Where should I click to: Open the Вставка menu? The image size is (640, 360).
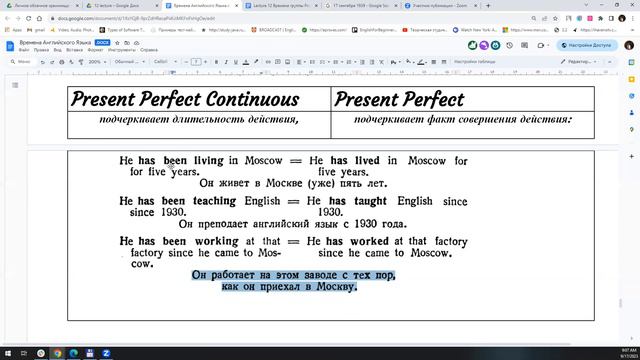[74, 50]
